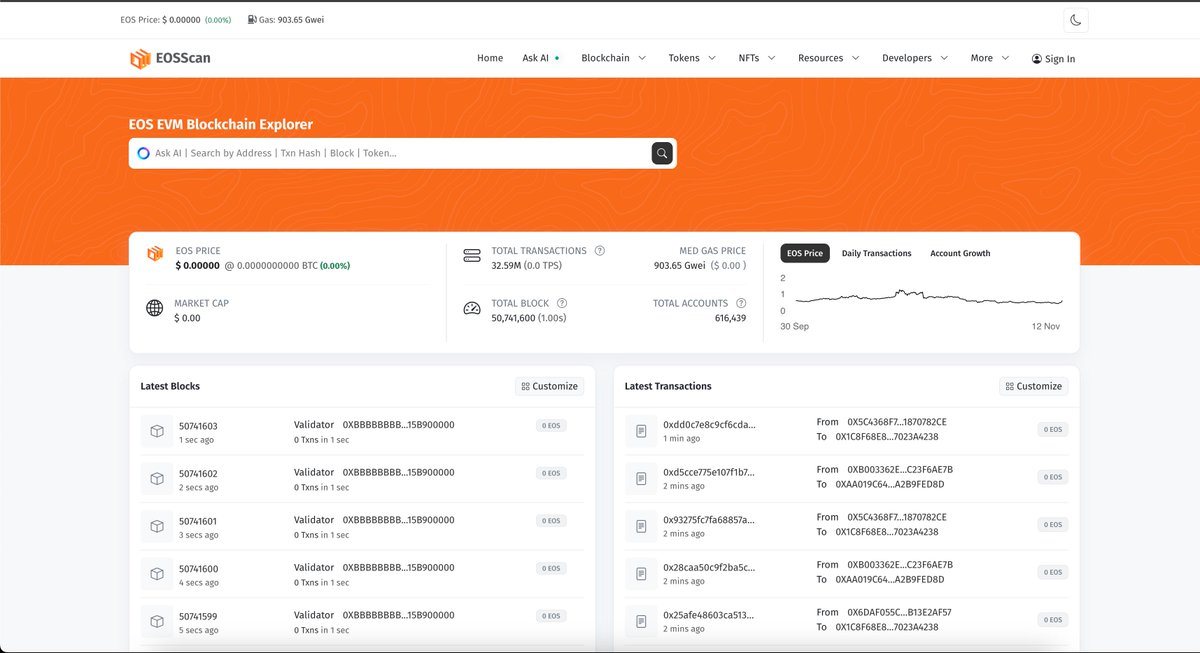Click the Total Block gauge icon
The height and width of the screenshot is (653, 1200).
tap(472, 308)
